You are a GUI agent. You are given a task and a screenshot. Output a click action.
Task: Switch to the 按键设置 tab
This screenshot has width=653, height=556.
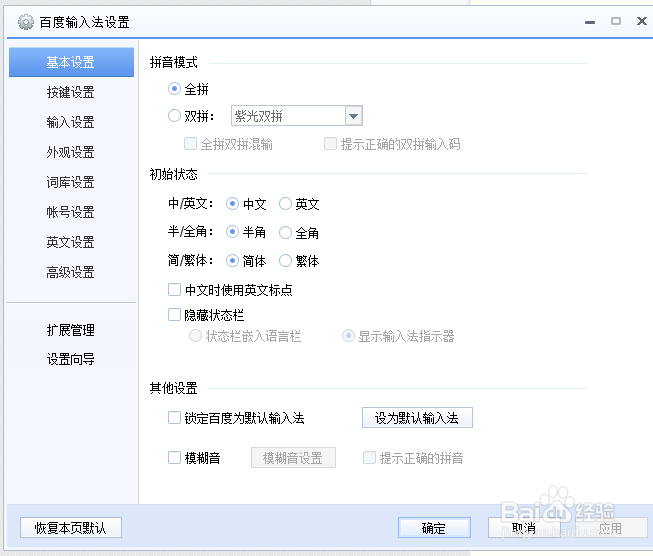(x=71, y=92)
